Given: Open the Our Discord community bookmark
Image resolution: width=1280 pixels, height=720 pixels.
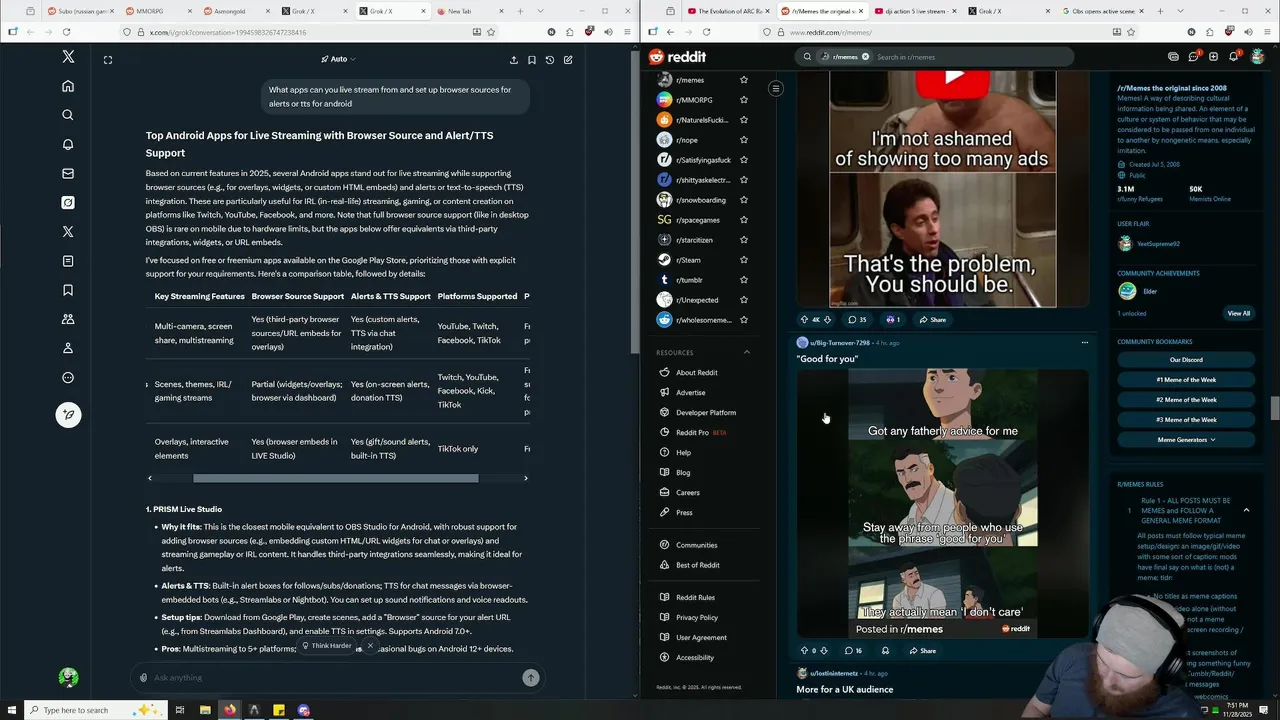Looking at the screenshot, I should tap(1186, 360).
